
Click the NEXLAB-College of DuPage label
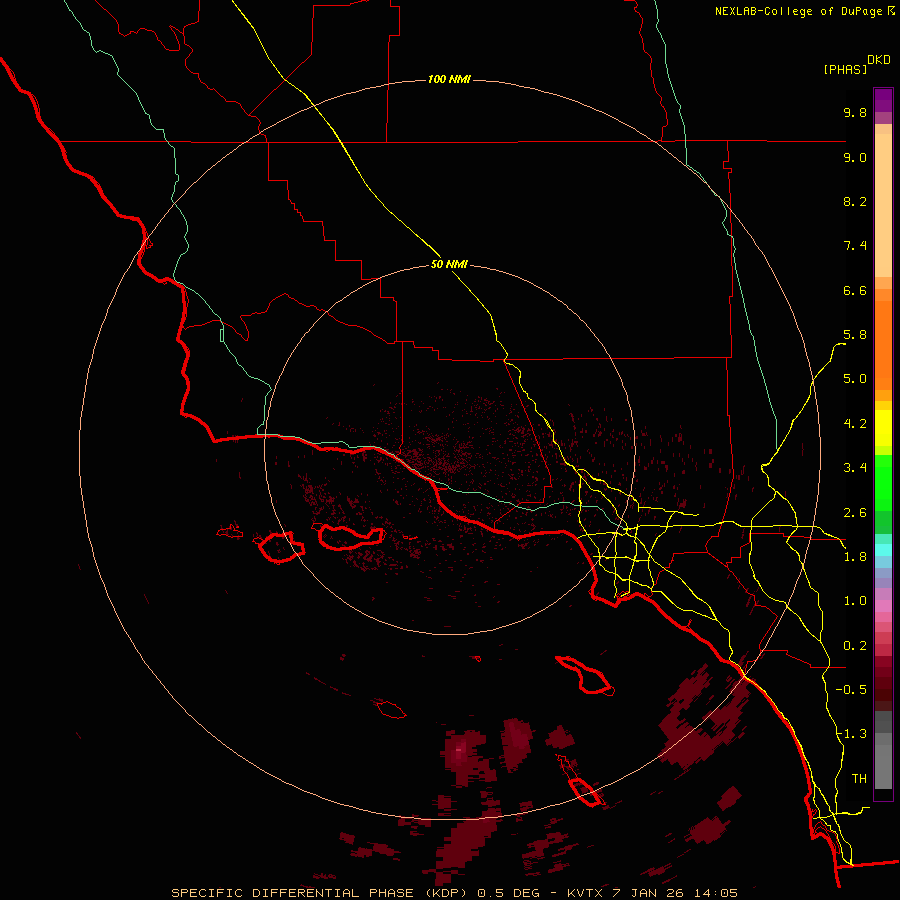point(800,11)
